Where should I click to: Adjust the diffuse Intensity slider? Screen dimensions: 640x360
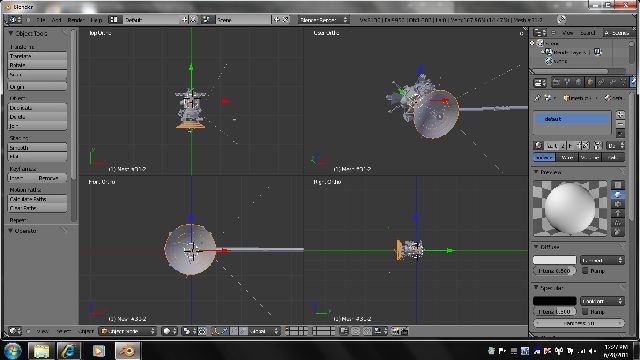pyautogui.click(x=554, y=271)
